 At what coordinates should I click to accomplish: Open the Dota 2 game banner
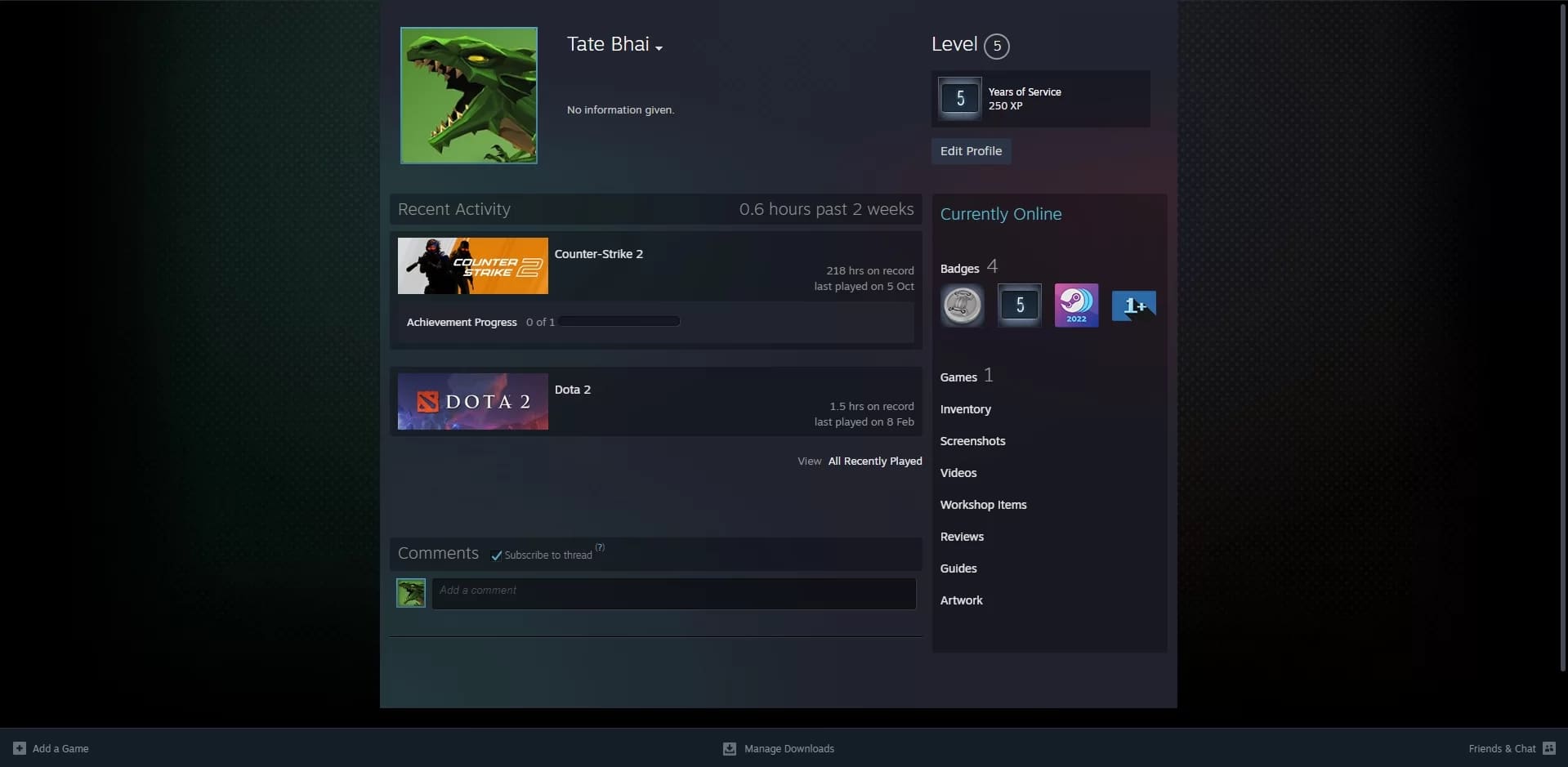[x=473, y=402]
